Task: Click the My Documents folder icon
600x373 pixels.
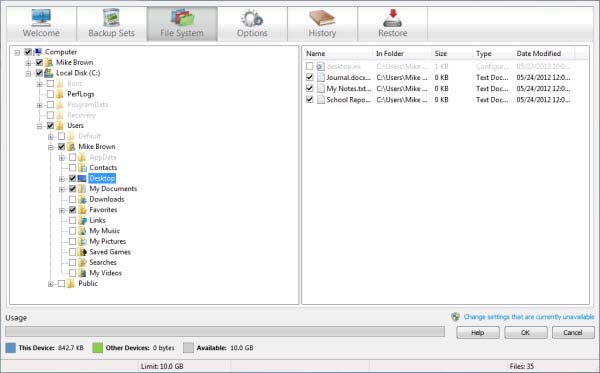Action: [x=82, y=189]
